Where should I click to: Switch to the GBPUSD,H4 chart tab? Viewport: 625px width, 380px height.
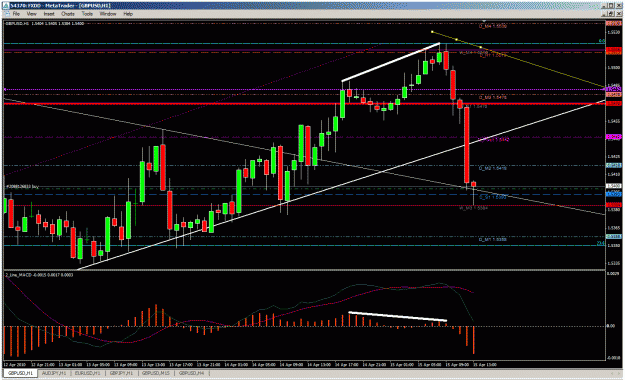point(192,373)
